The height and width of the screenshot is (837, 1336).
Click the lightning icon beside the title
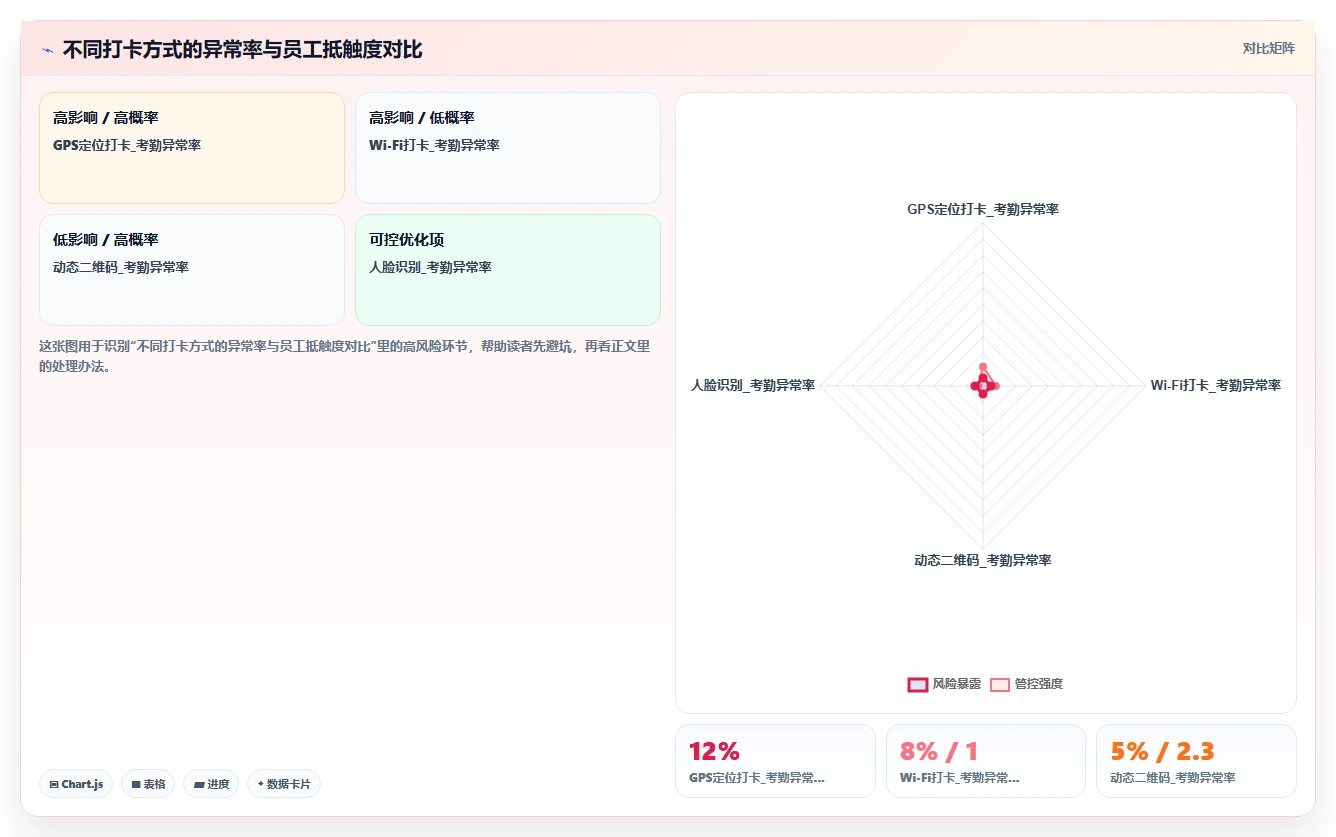(x=47, y=49)
